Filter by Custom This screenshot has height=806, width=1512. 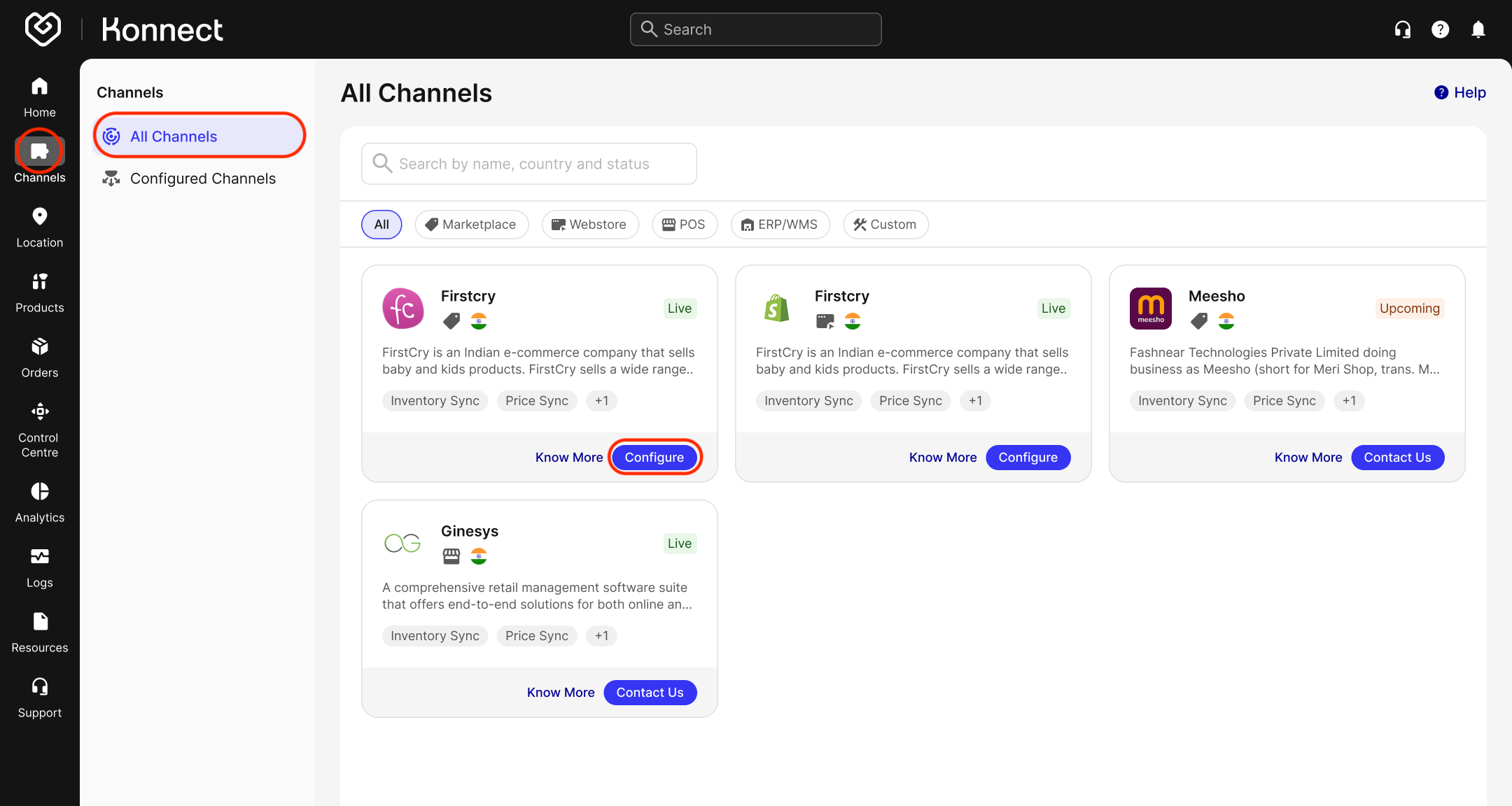[x=885, y=225]
